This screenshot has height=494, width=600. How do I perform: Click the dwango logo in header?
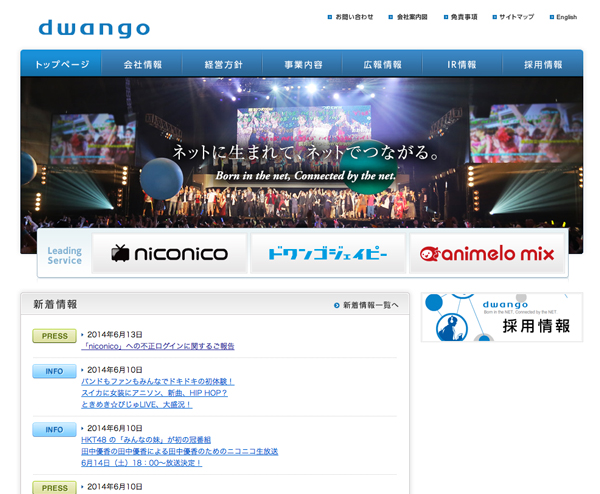click(94, 28)
